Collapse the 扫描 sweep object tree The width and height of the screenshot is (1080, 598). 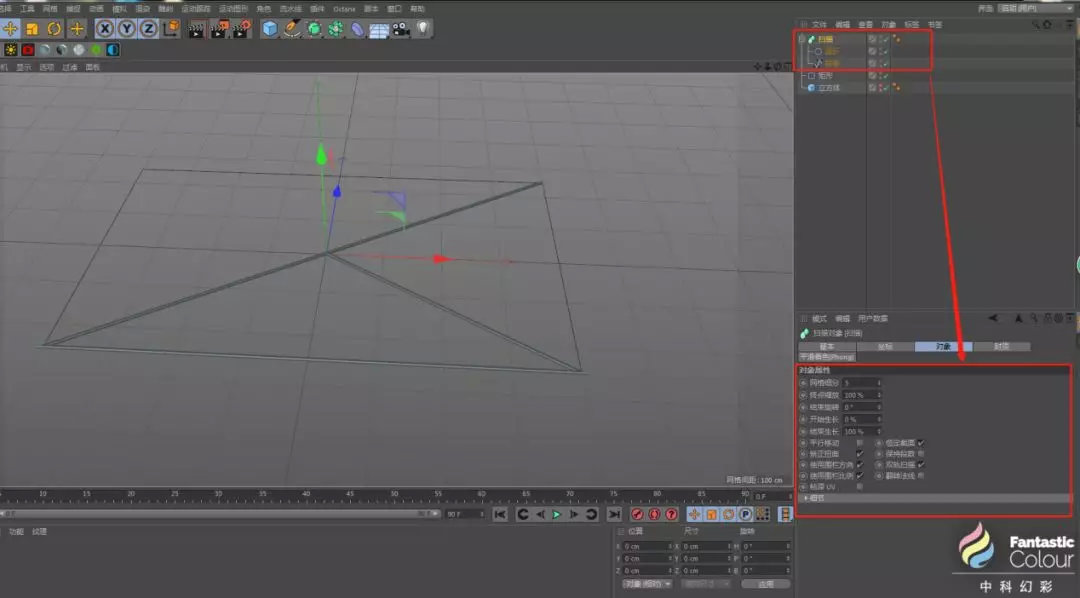coord(802,39)
